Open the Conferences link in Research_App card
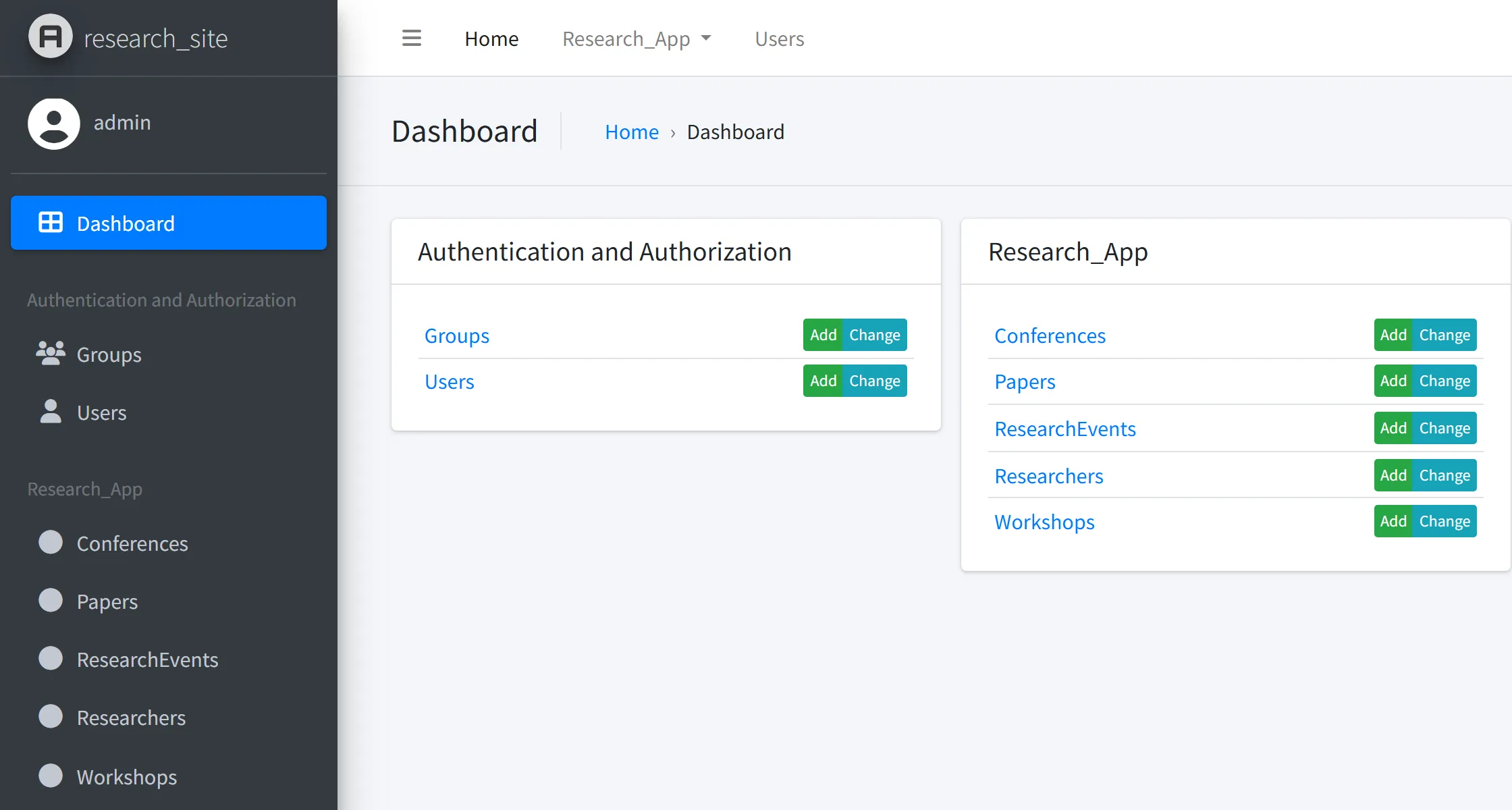The width and height of the screenshot is (1512, 810). tap(1050, 335)
